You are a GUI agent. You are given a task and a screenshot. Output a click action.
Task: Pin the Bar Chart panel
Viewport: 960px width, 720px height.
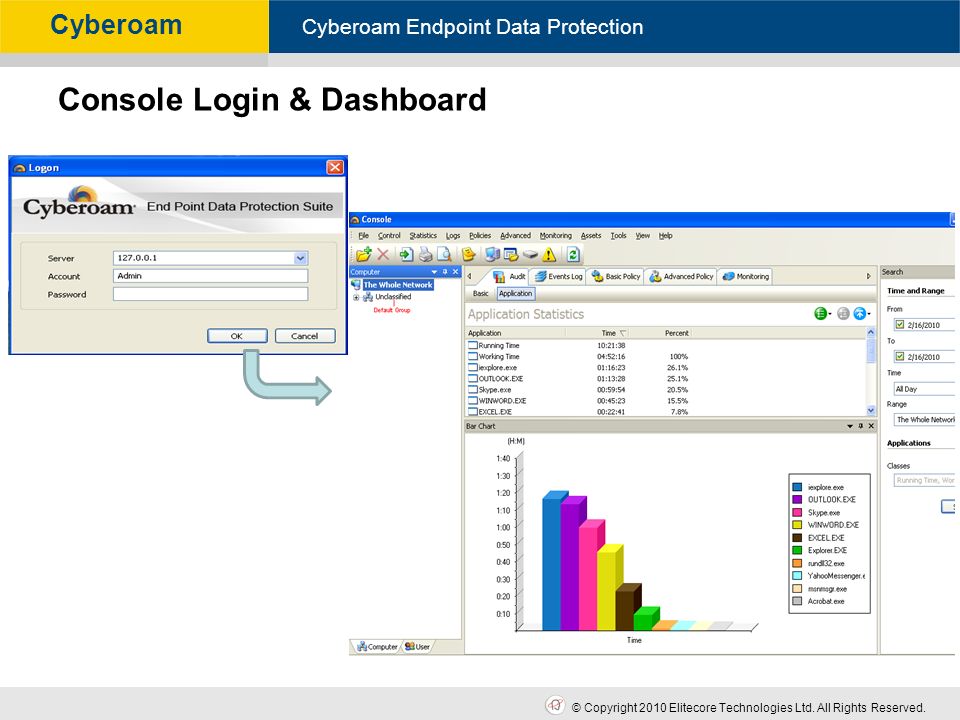pos(861,426)
